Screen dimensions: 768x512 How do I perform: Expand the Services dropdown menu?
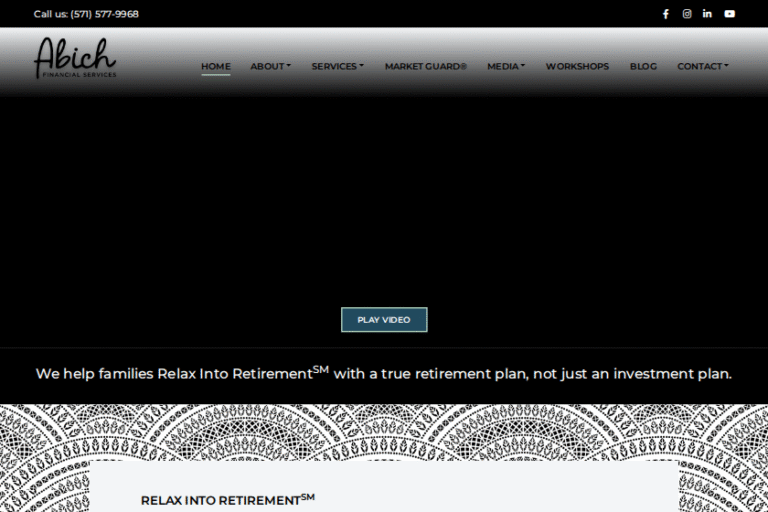(337, 67)
